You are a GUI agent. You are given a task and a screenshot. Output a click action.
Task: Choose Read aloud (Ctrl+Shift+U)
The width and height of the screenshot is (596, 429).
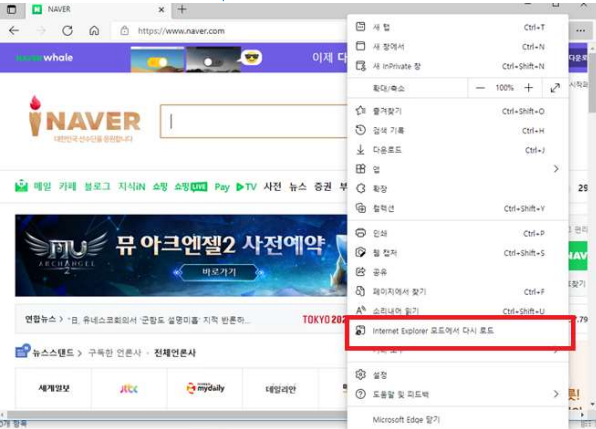pyautogui.click(x=458, y=311)
